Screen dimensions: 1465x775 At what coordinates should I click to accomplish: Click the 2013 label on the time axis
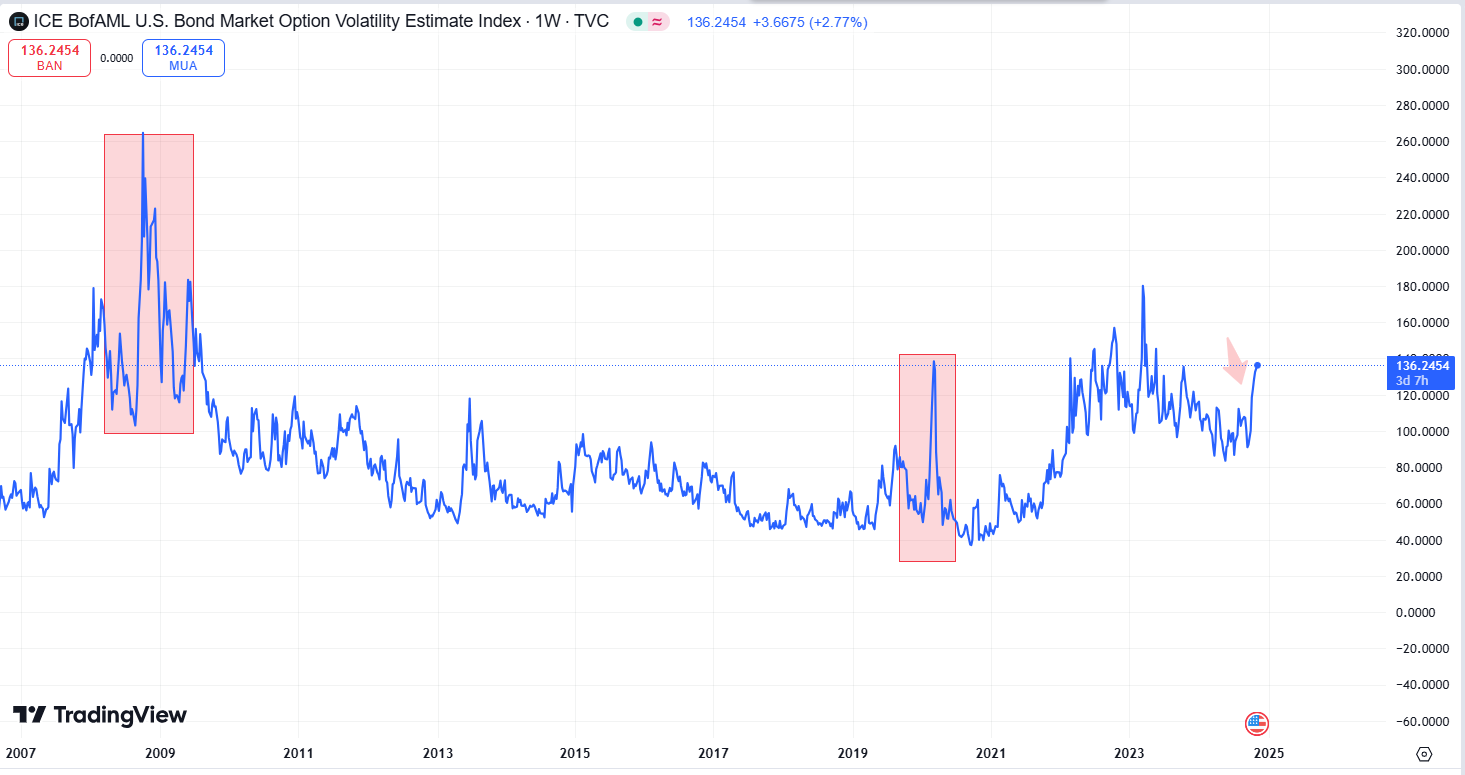pyautogui.click(x=437, y=753)
